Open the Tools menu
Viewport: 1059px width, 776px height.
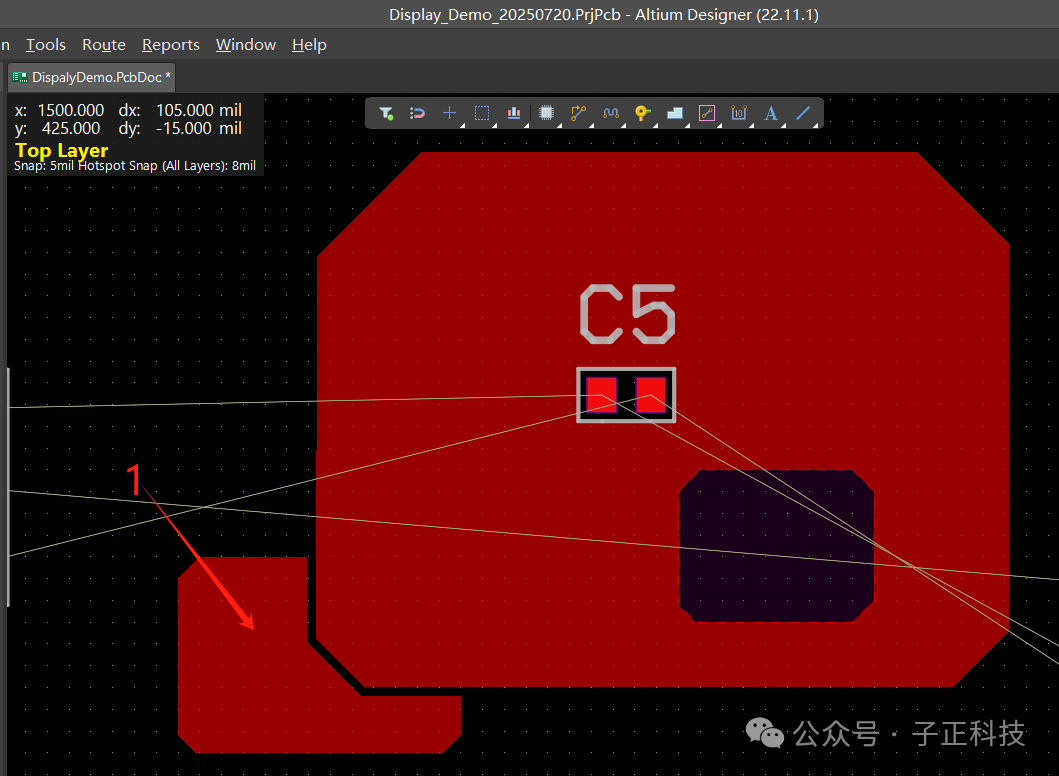(x=46, y=45)
